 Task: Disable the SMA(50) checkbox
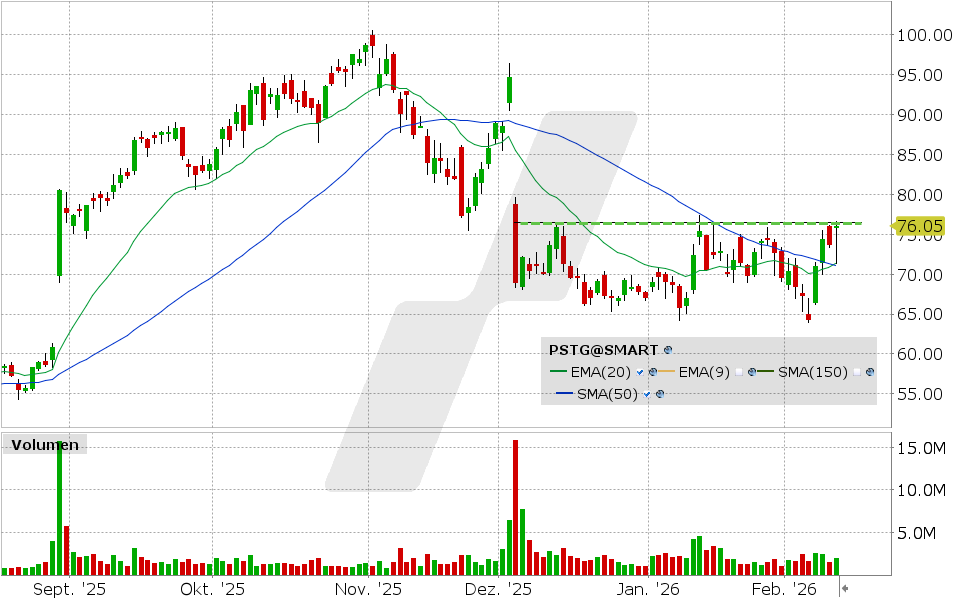(x=646, y=394)
